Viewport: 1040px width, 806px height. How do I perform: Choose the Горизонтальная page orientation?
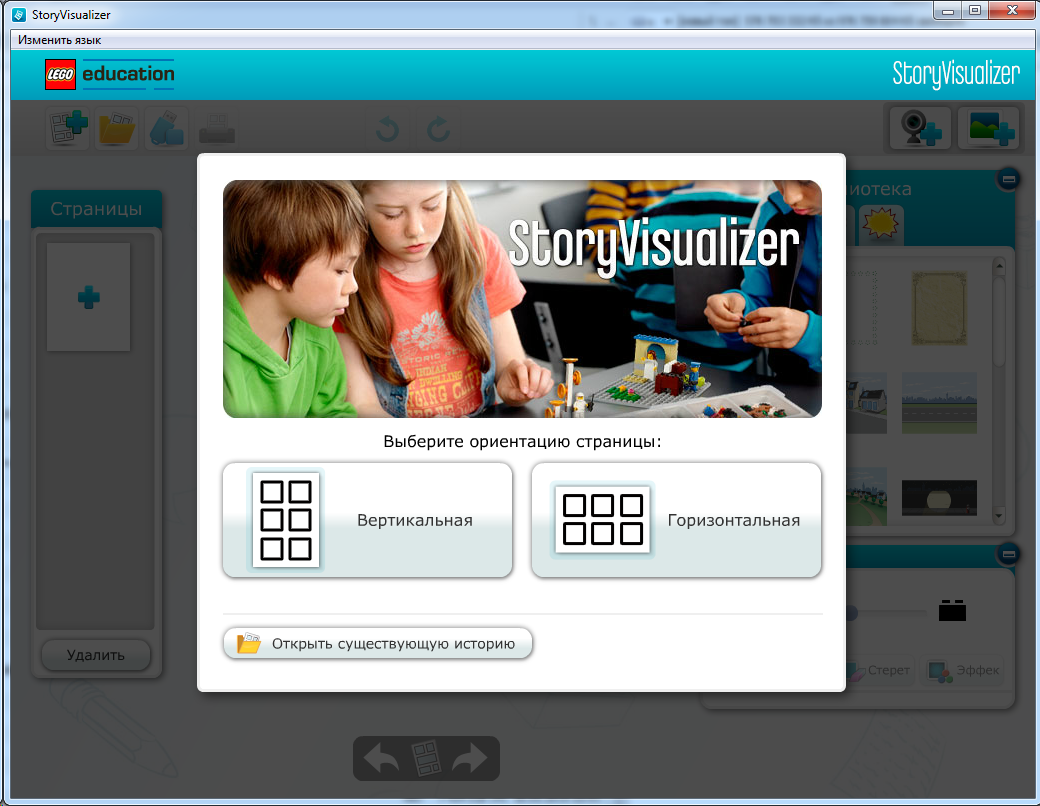(x=677, y=520)
